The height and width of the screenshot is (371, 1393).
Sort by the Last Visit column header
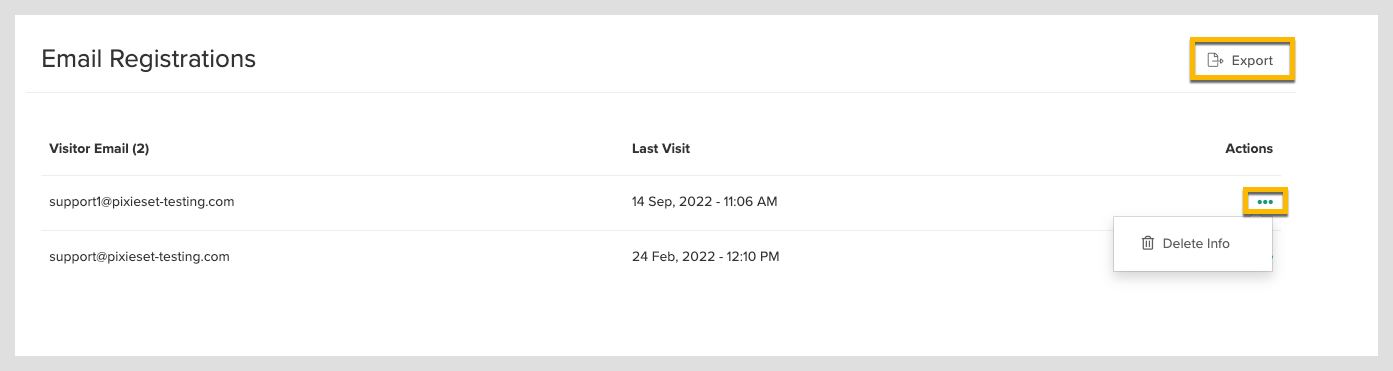661,148
